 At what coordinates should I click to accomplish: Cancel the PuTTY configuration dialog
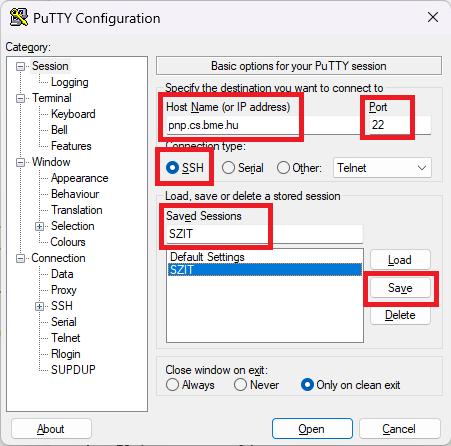pos(399,429)
